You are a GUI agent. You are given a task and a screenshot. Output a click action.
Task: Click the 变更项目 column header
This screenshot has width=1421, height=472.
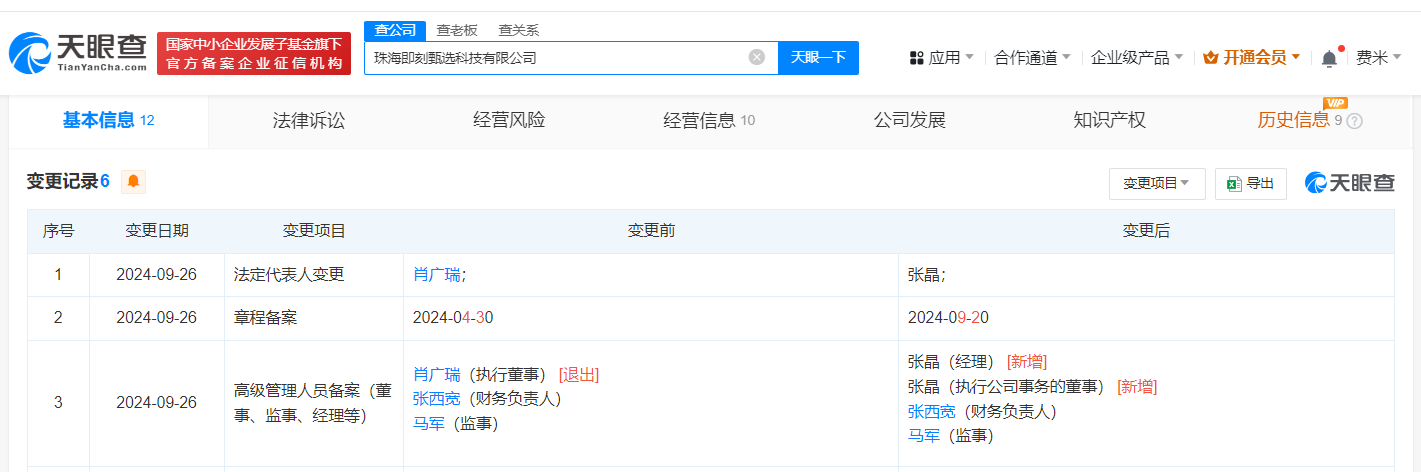(x=314, y=231)
